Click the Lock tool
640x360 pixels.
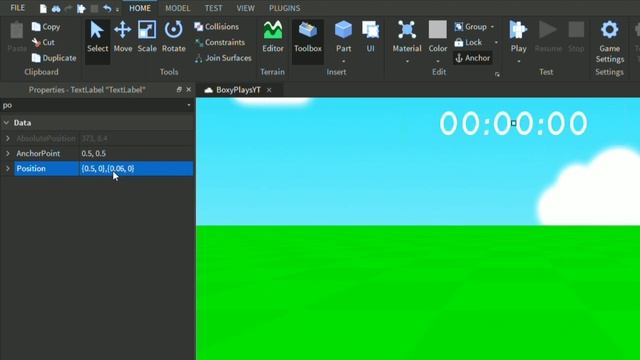point(468,42)
